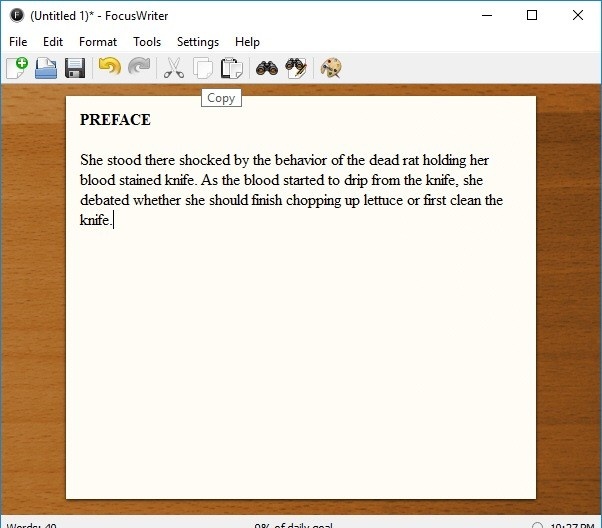Copy selection using Copy icon
This screenshot has width=602, height=528.
coord(203,68)
